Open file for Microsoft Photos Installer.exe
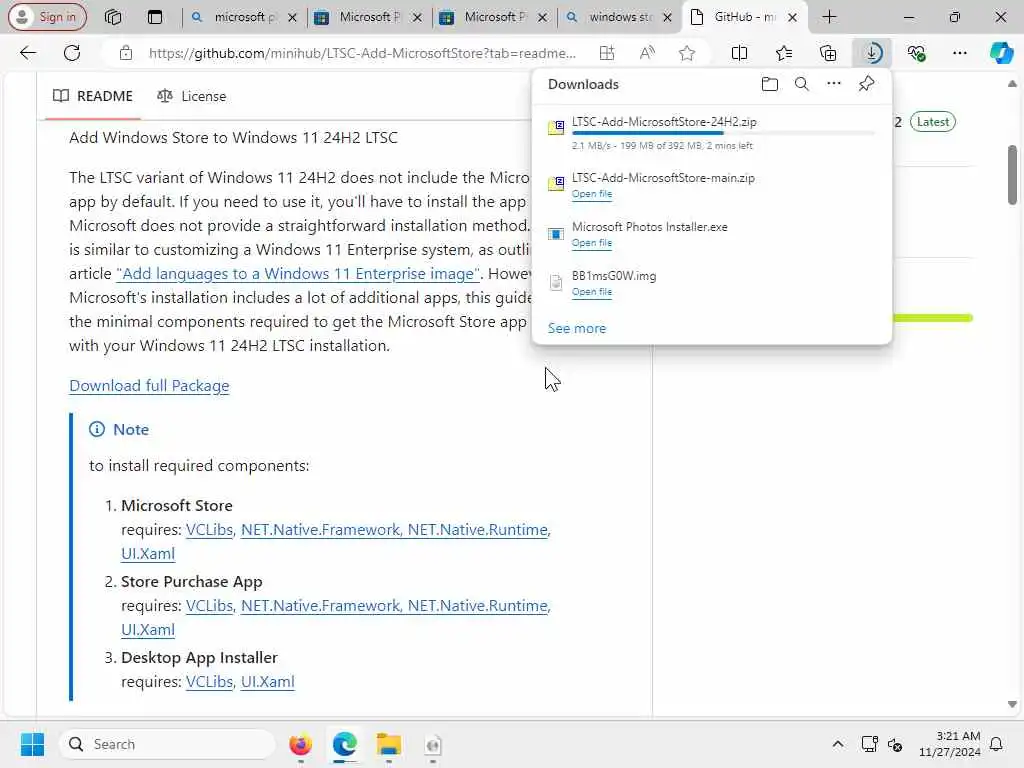The image size is (1024, 768). click(592, 243)
